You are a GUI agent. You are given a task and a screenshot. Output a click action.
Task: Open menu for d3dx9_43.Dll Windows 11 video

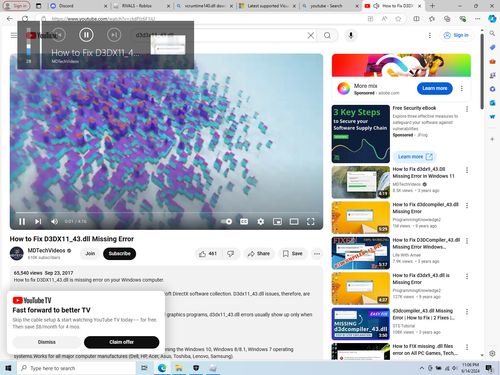467,170
